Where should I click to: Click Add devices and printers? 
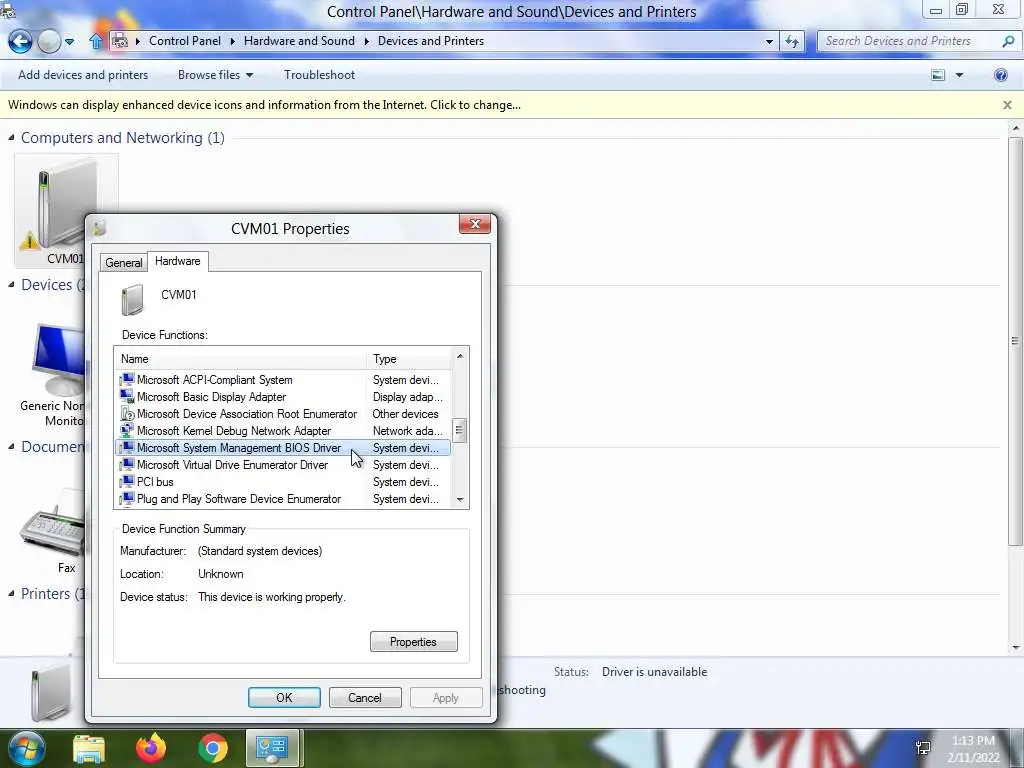click(x=83, y=75)
